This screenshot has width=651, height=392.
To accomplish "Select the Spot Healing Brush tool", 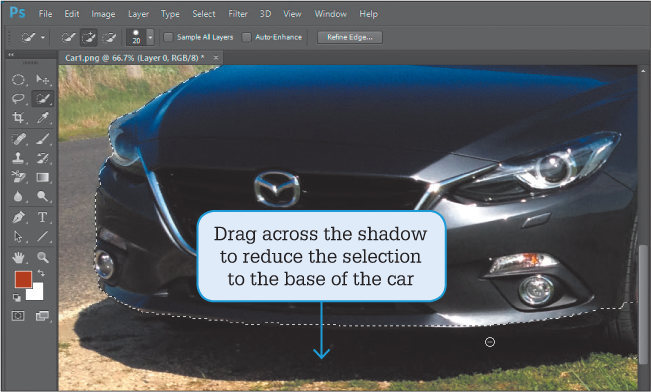I will (x=18, y=139).
